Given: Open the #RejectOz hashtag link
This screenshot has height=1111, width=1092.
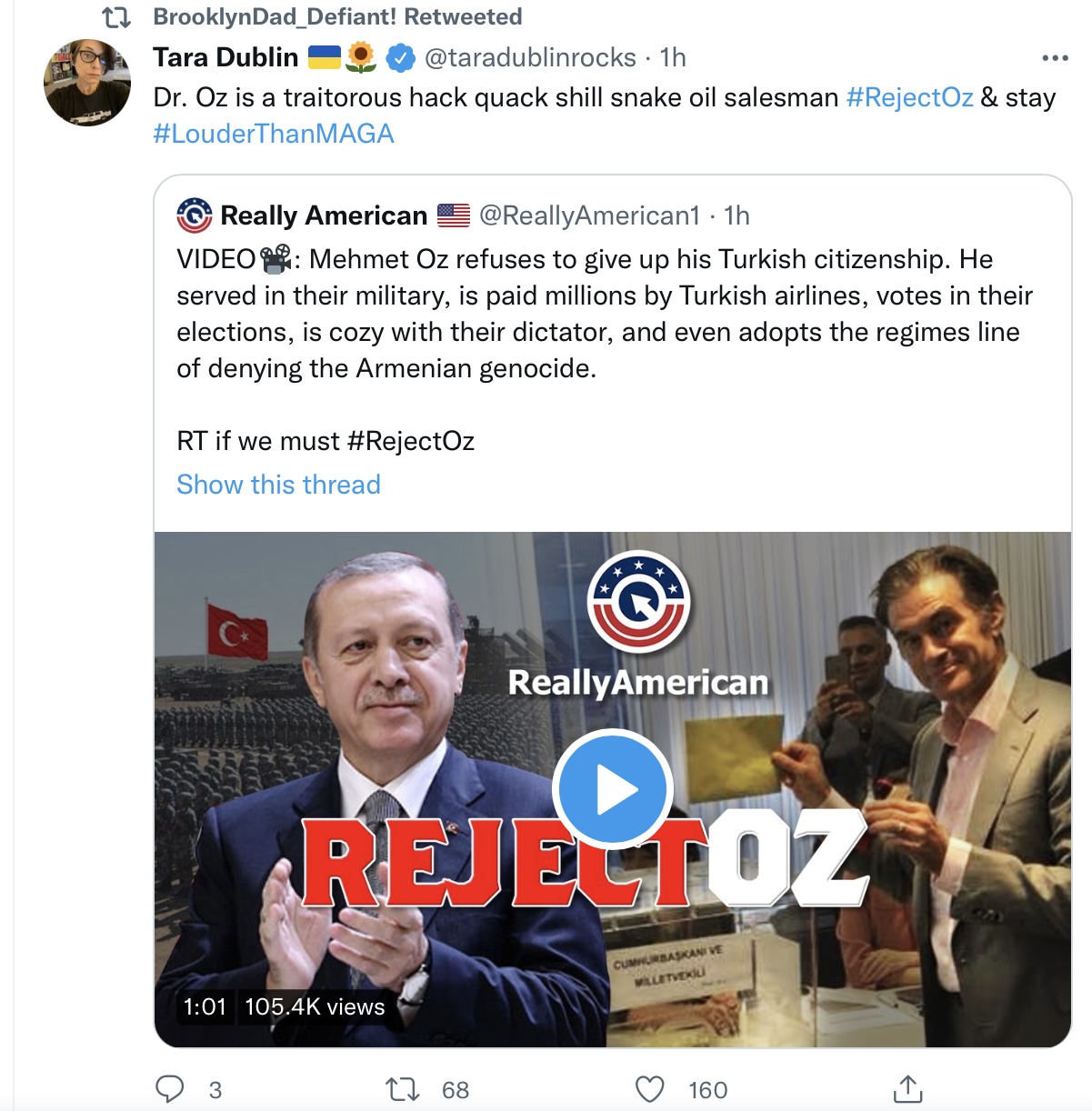Looking at the screenshot, I should [x=909, y=97].
